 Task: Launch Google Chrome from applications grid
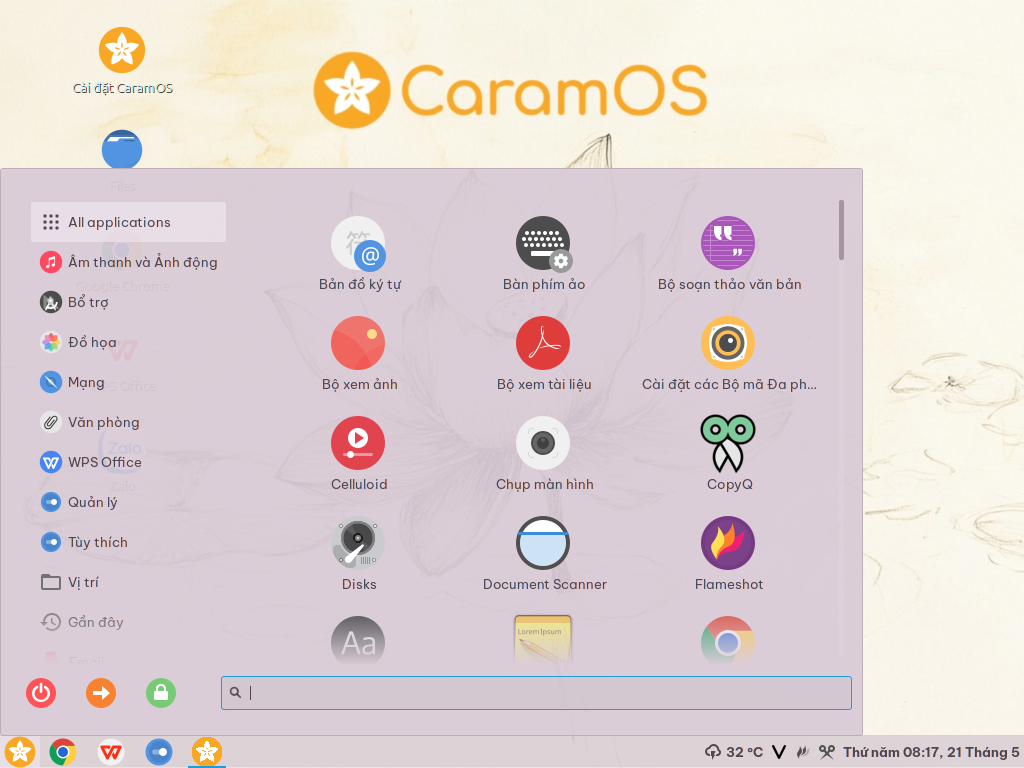pos(728,640)
